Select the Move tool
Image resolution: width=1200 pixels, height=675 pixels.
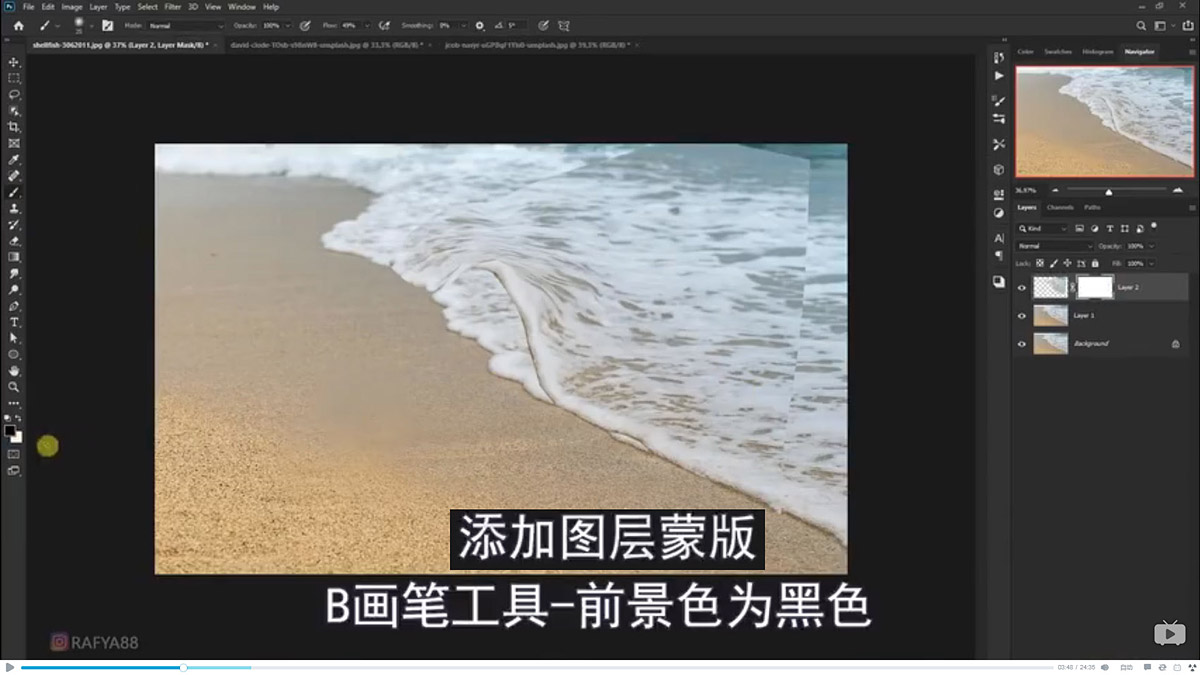(x=13, y=61)
